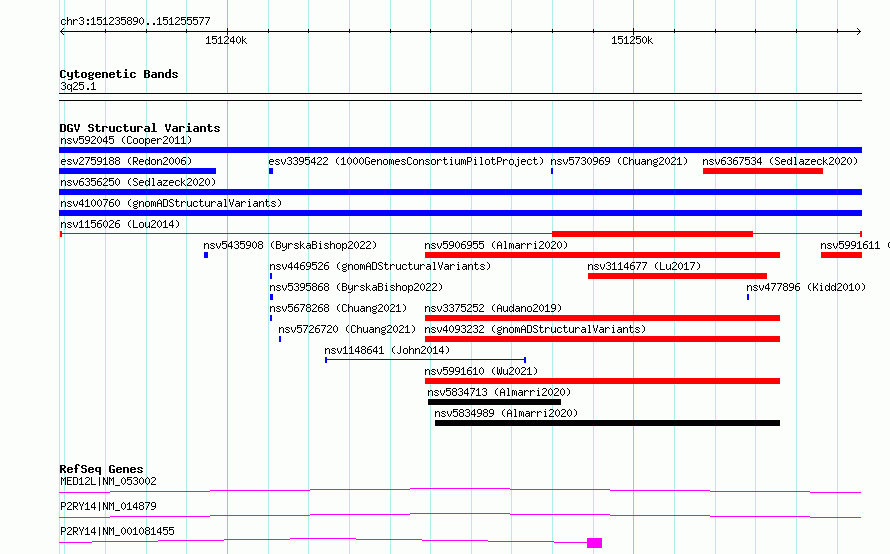Open the nsv6367534 (Sedlazeck2020) label

780,161
